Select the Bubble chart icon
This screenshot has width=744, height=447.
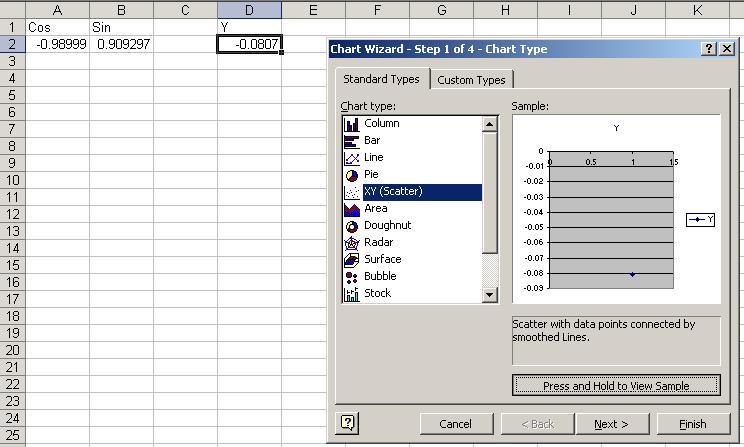pos(351,277)
